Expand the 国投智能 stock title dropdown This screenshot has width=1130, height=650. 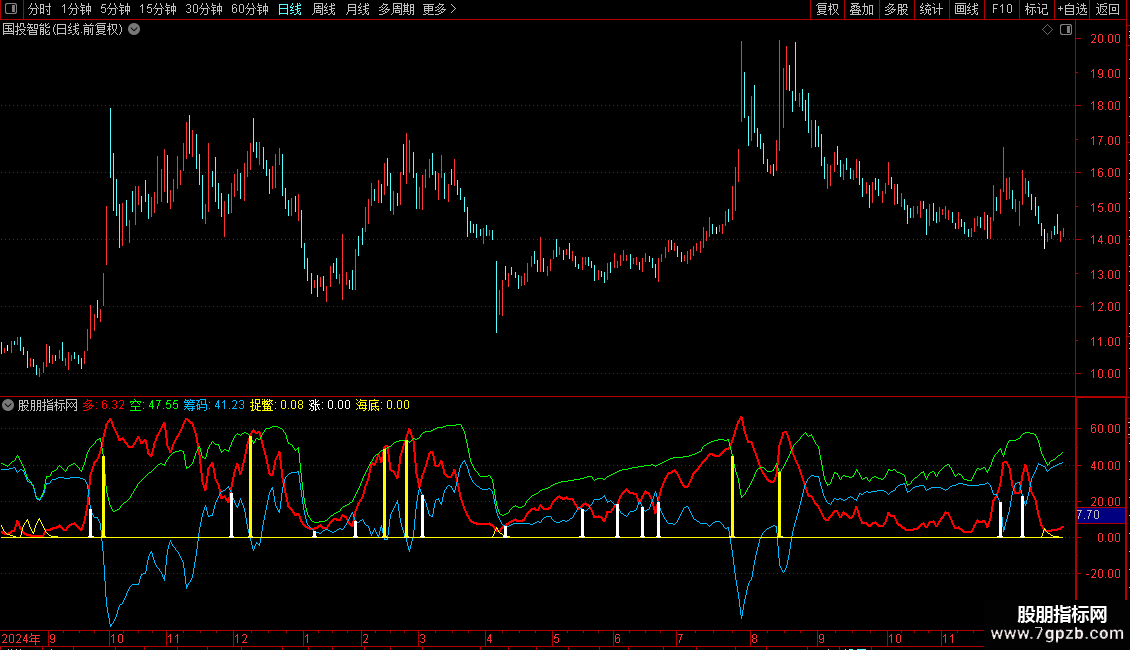tap(134, 29)
